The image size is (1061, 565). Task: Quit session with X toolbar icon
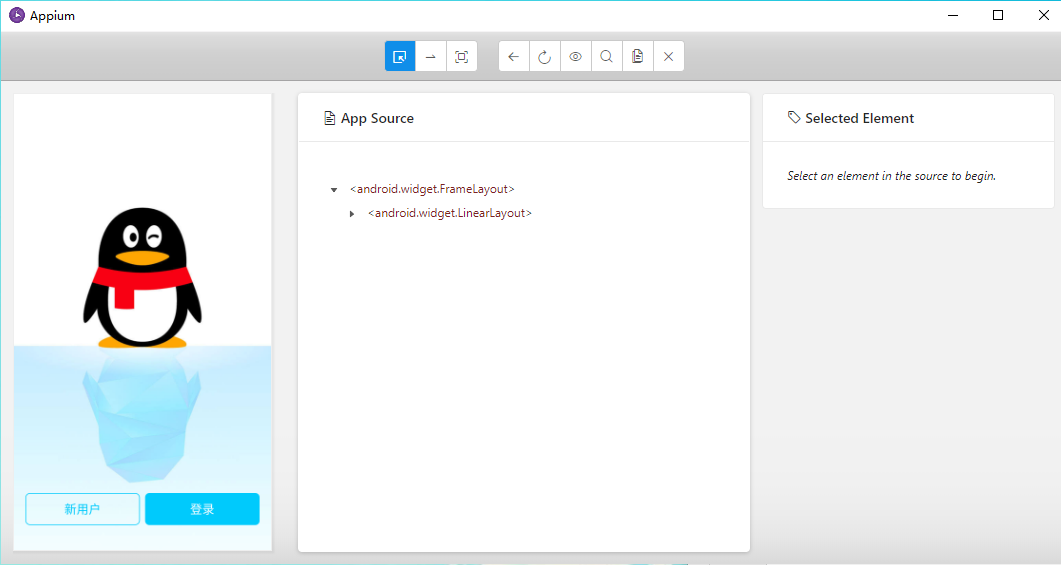(669, 56)
